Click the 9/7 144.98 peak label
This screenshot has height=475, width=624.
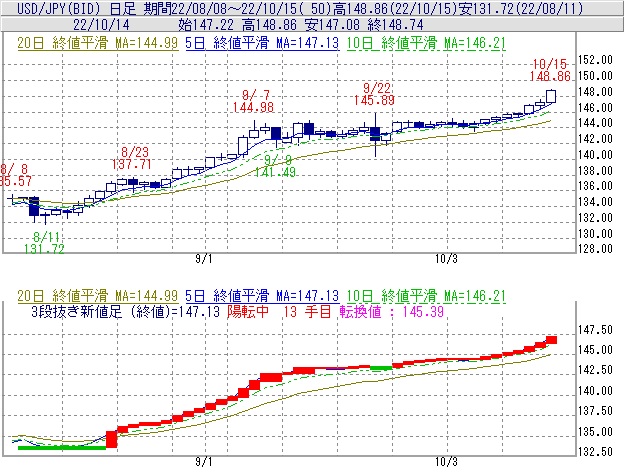[x=254, y=101]
